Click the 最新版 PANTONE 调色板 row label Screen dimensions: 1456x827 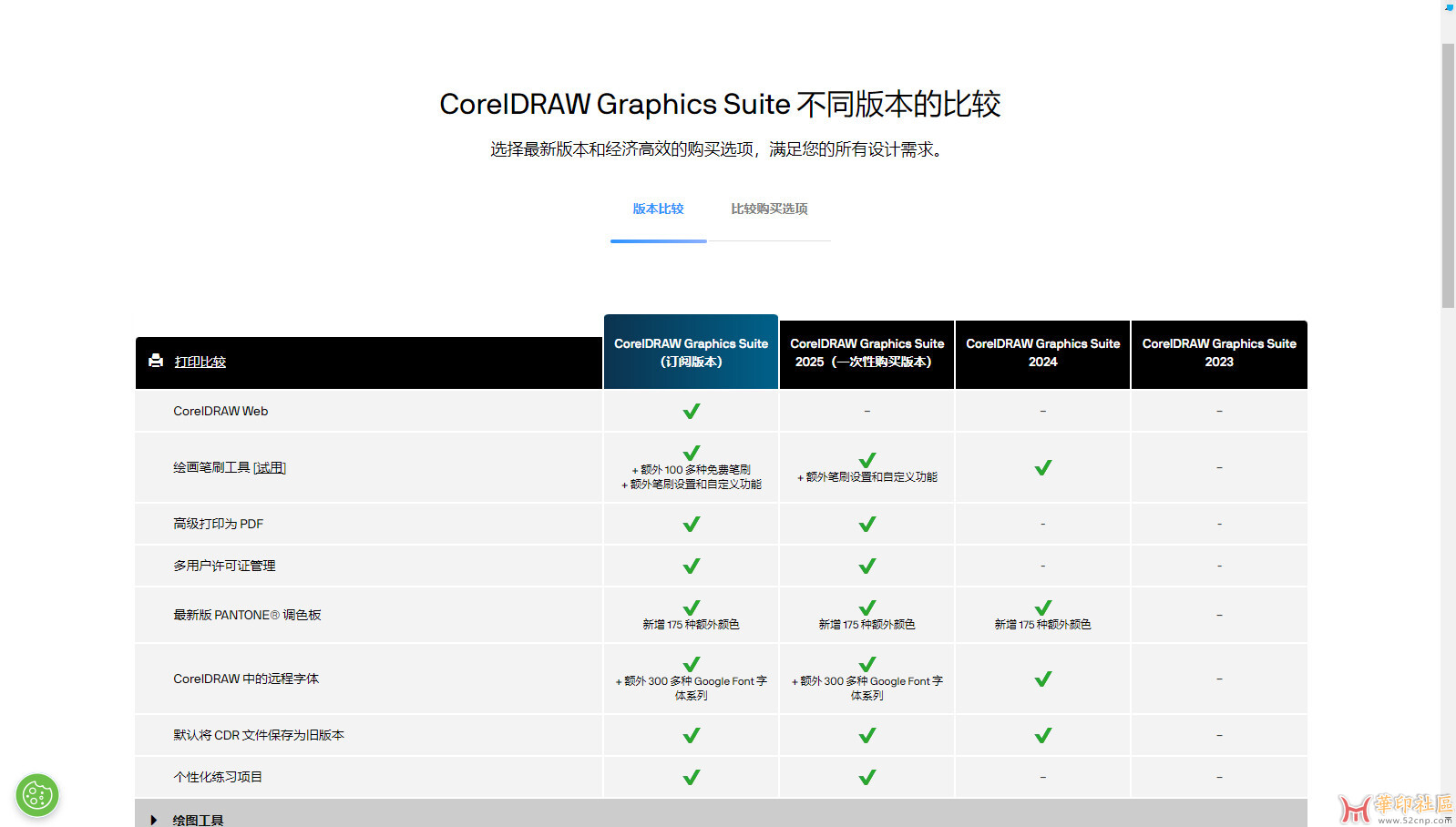[x=247, y=615]
